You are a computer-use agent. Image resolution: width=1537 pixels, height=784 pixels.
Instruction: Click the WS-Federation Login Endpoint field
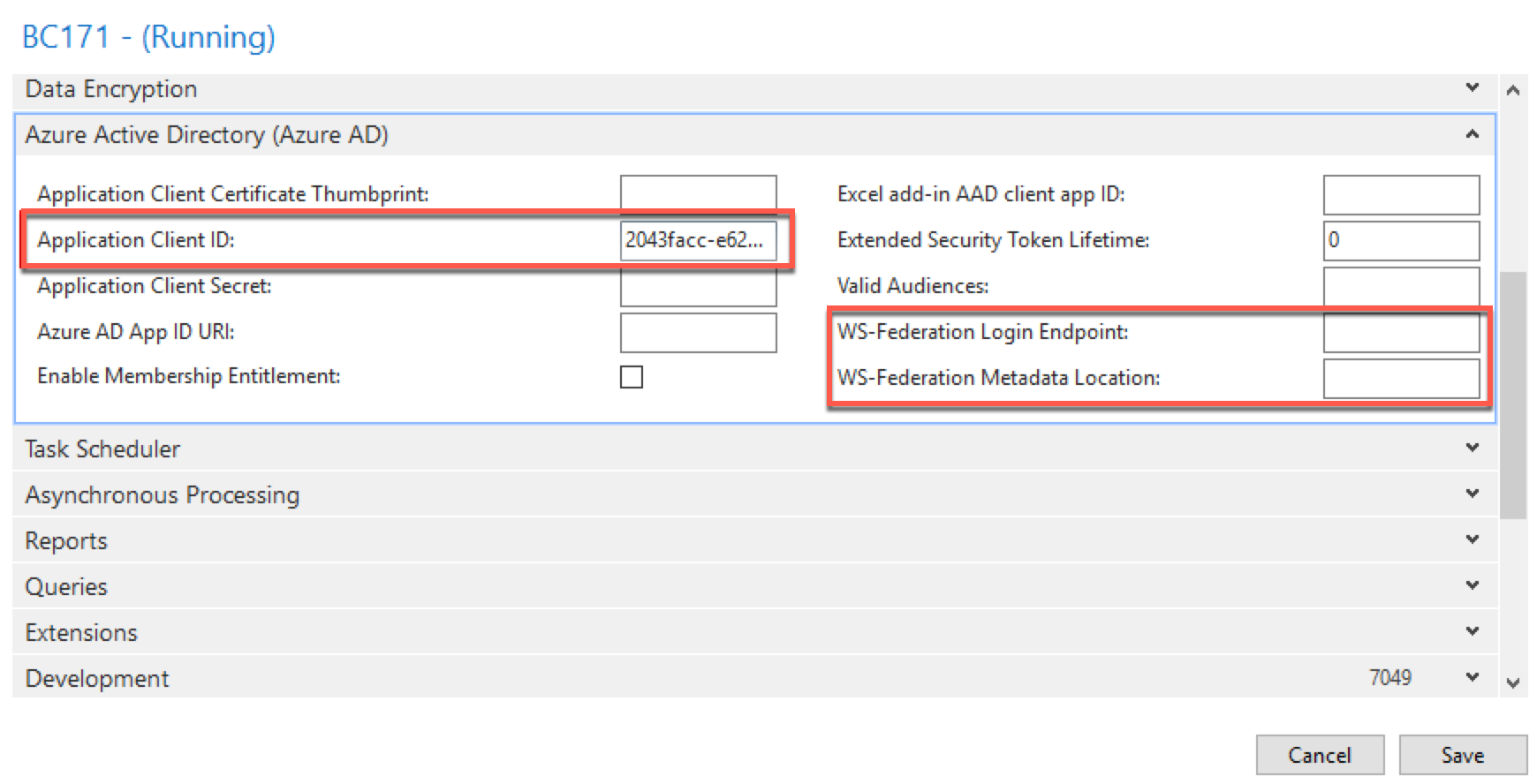(1401, 332)
